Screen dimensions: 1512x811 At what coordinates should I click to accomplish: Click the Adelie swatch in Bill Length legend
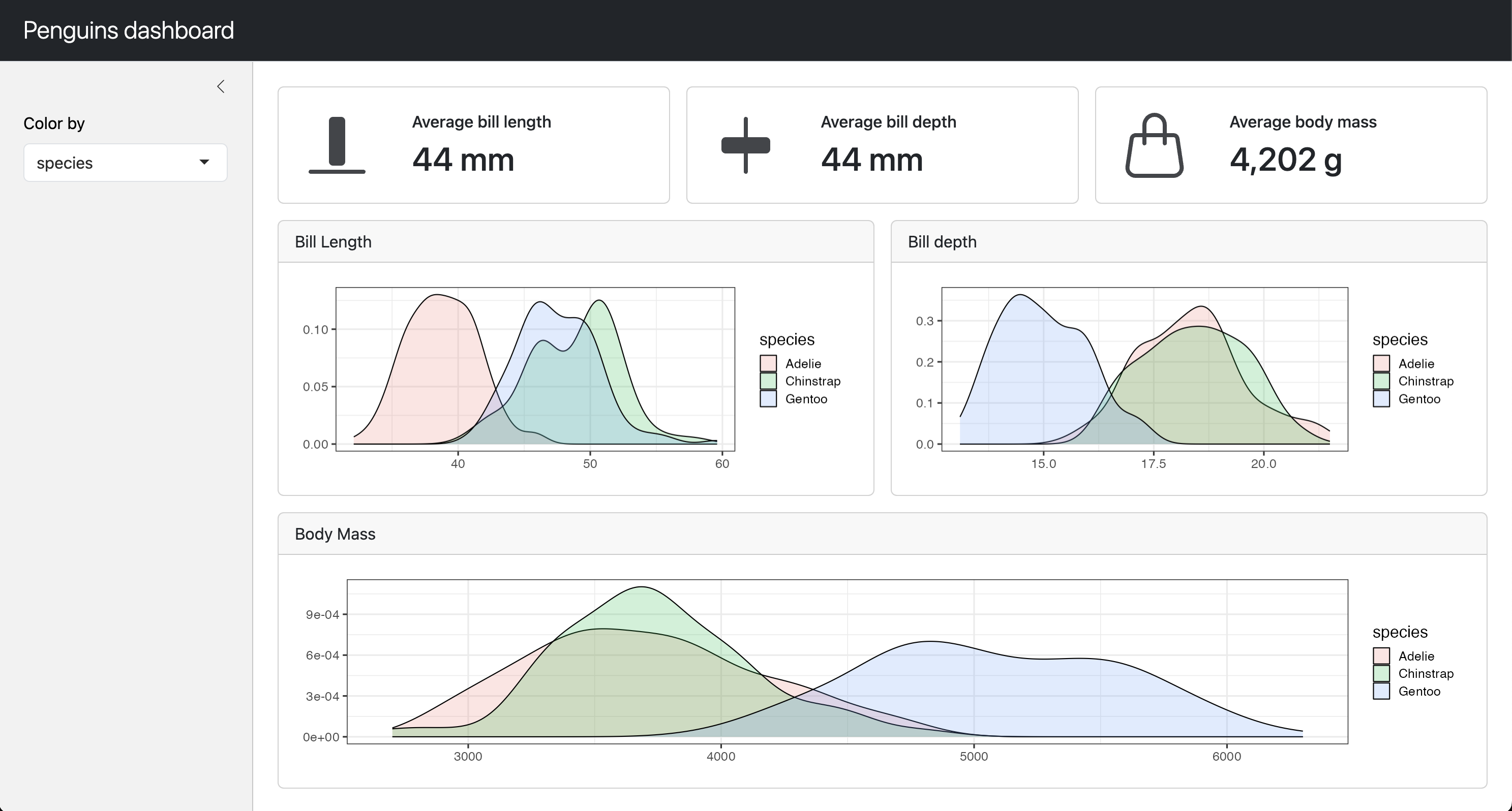(768, 363)
